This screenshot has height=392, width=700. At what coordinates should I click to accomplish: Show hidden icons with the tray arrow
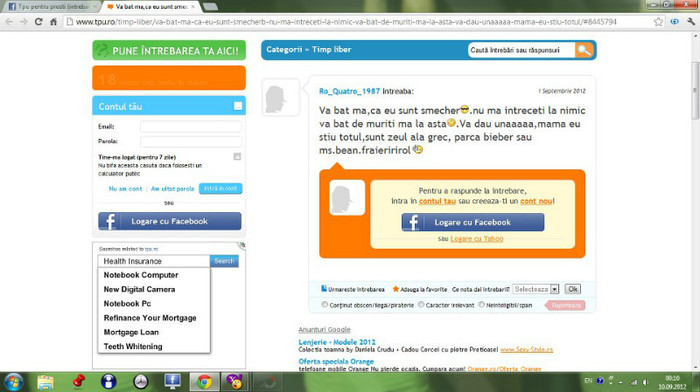pyautogui.click(x=621, y=382)
